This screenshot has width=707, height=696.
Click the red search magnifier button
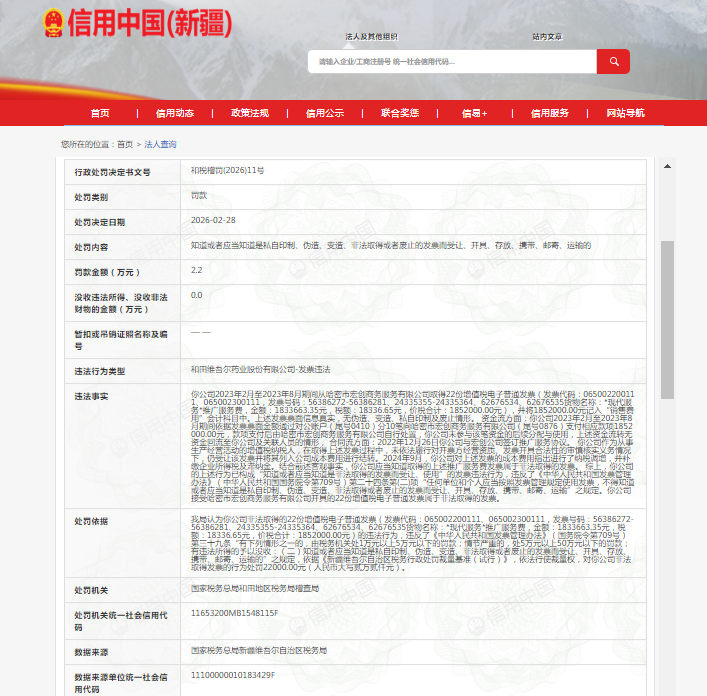[x=612, y=61]
